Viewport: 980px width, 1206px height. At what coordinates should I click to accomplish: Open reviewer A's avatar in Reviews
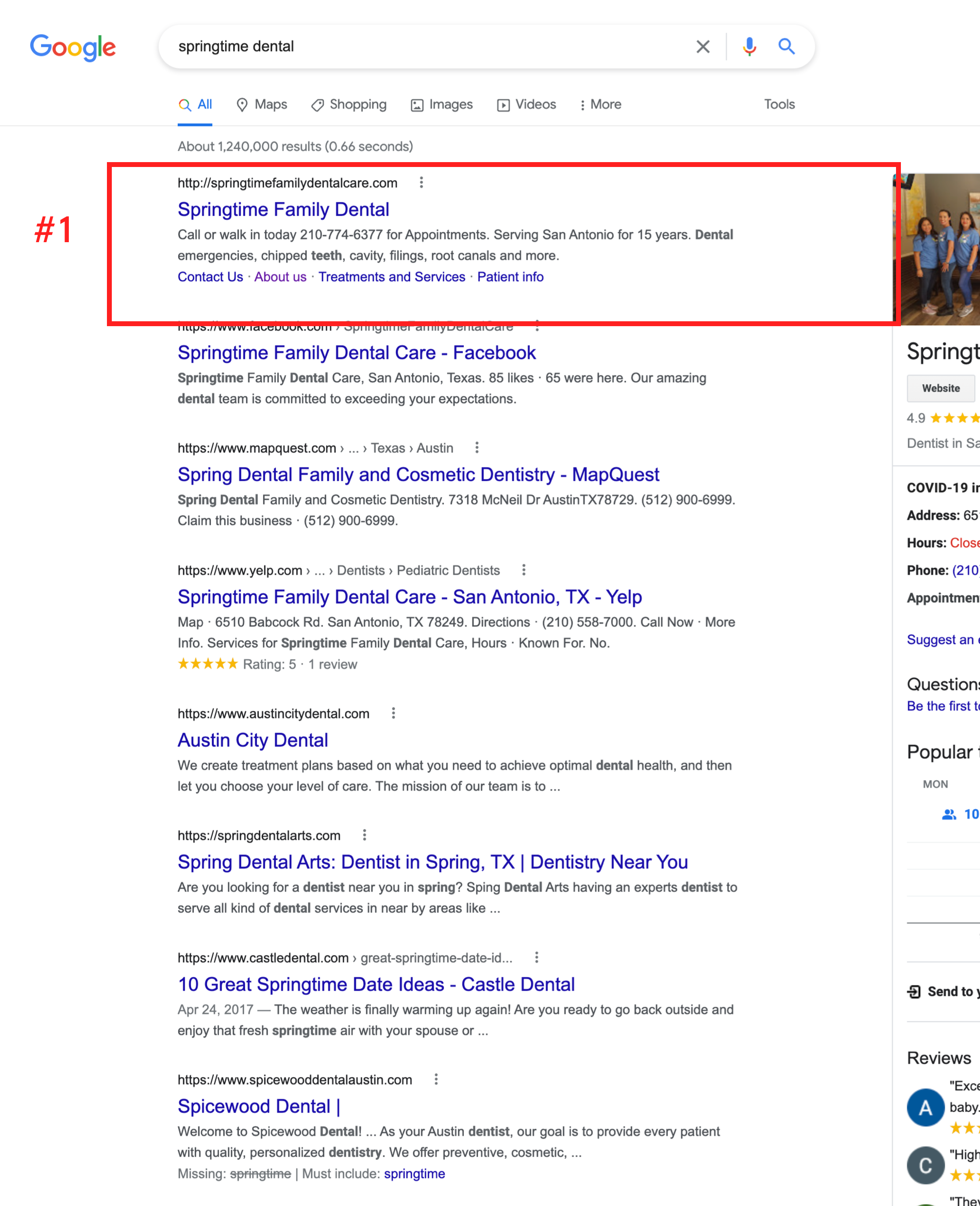point(925,1108)
